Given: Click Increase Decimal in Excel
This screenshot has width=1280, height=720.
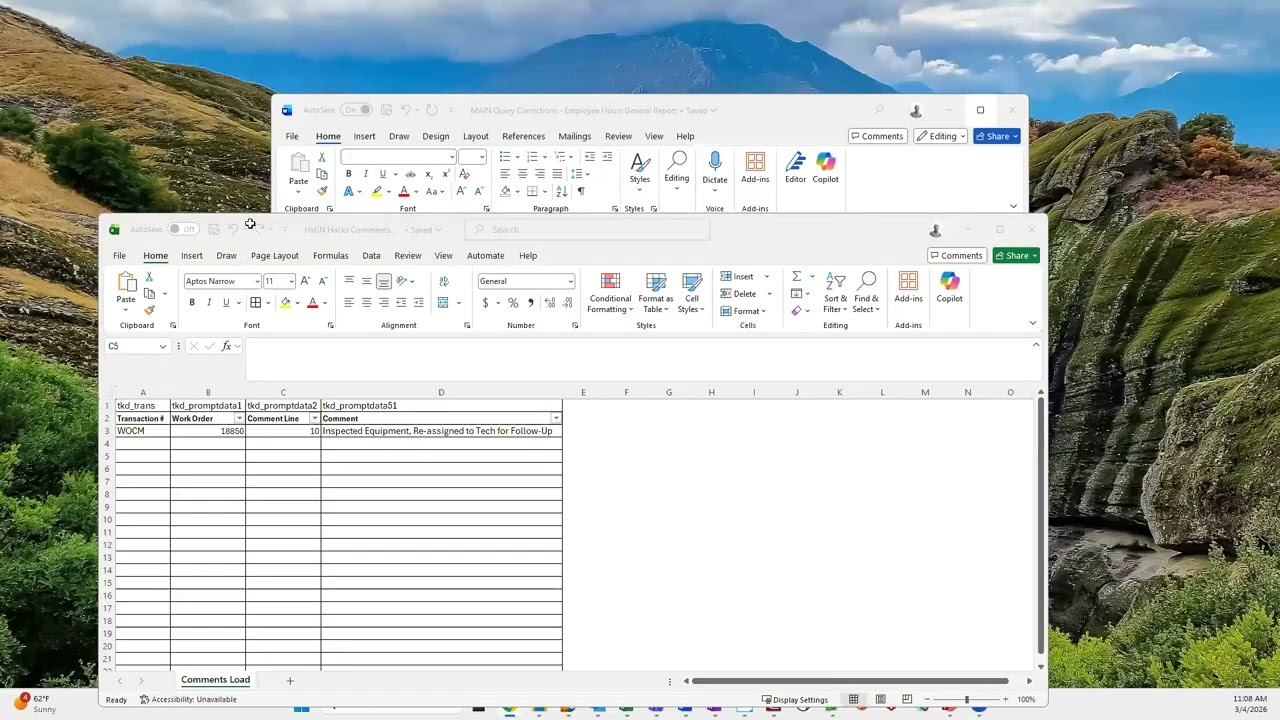Looking at the screenshot, I should (x=549, y=302).
